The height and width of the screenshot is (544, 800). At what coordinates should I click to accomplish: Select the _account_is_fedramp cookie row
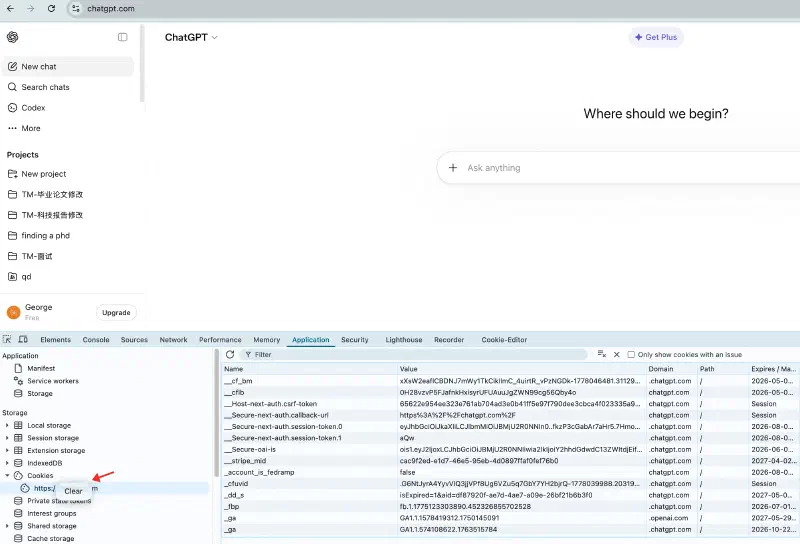click(x=511, y=473)
